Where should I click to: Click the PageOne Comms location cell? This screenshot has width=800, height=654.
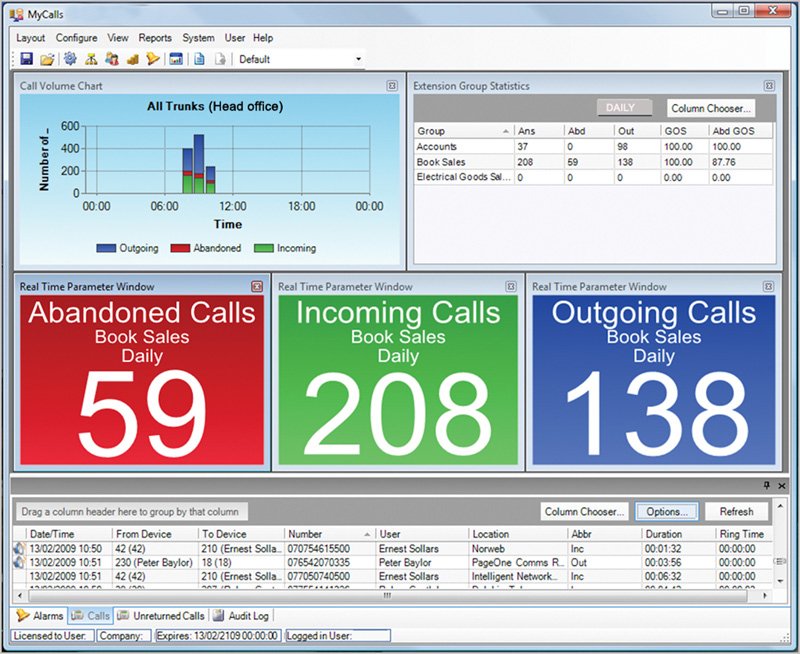518,563
